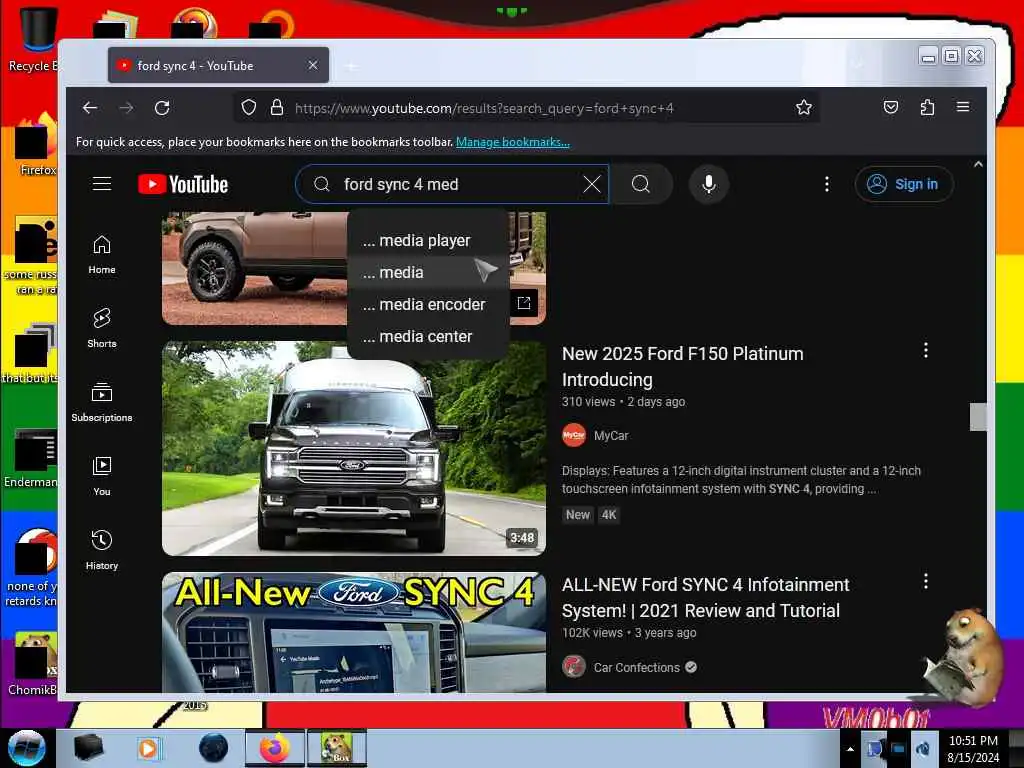1024x768 pixels.
Task: Select the 'media encoder' suggestion
Action: pyautogui.click(x=428, y=304)
